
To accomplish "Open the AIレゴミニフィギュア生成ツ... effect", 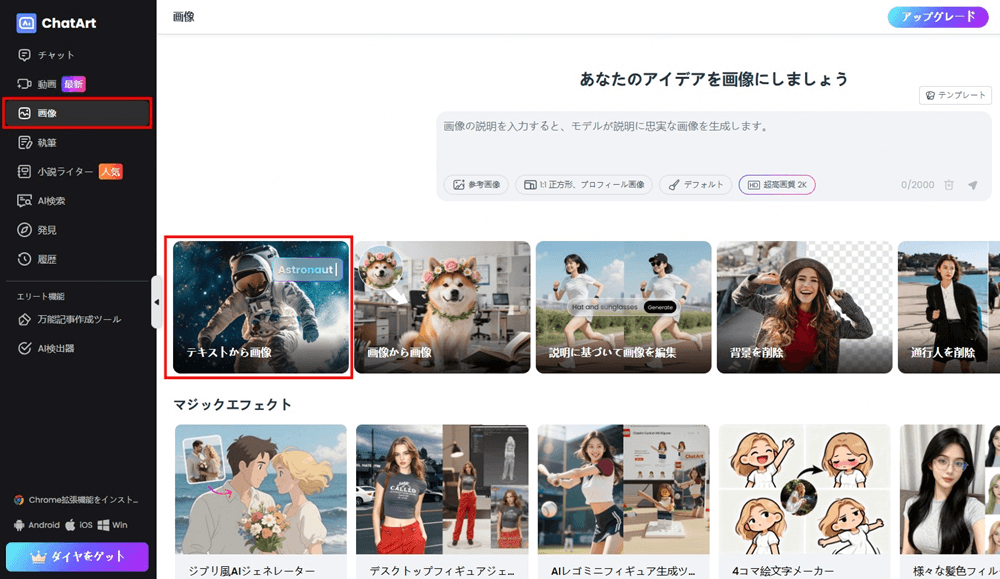I will [x=623, y=502].
